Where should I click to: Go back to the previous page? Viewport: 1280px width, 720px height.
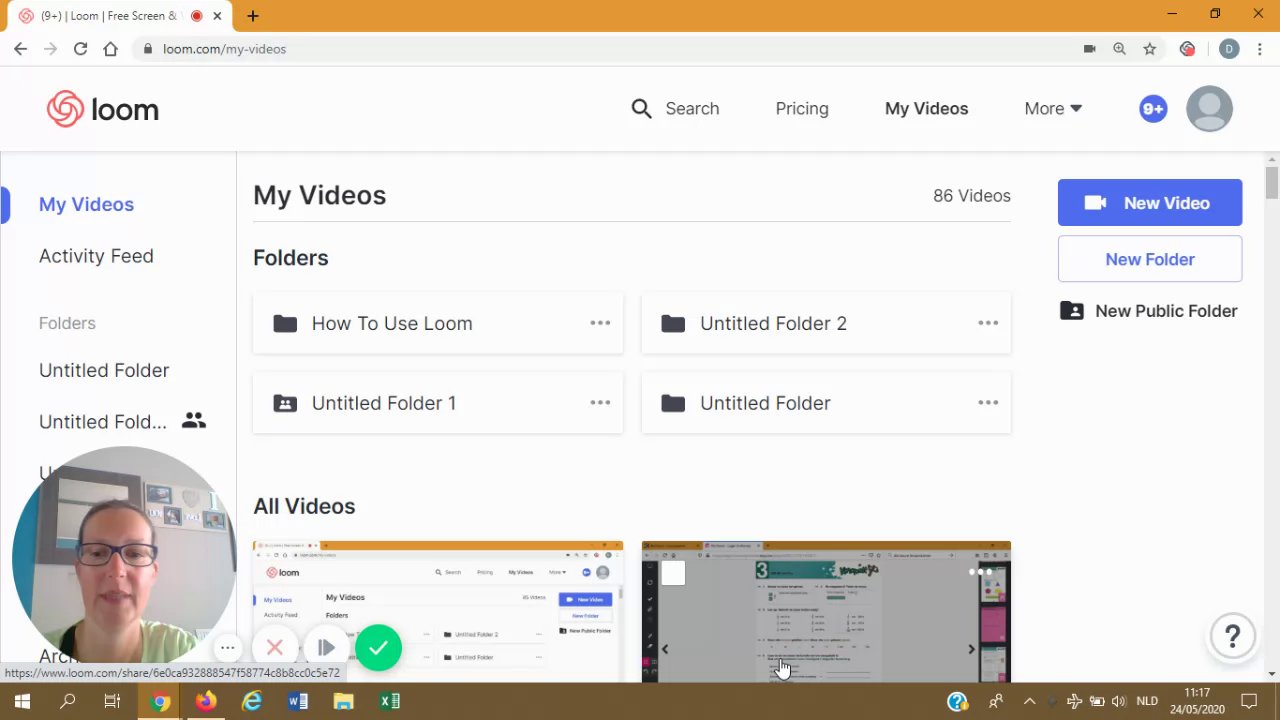(x=20, y=49)
